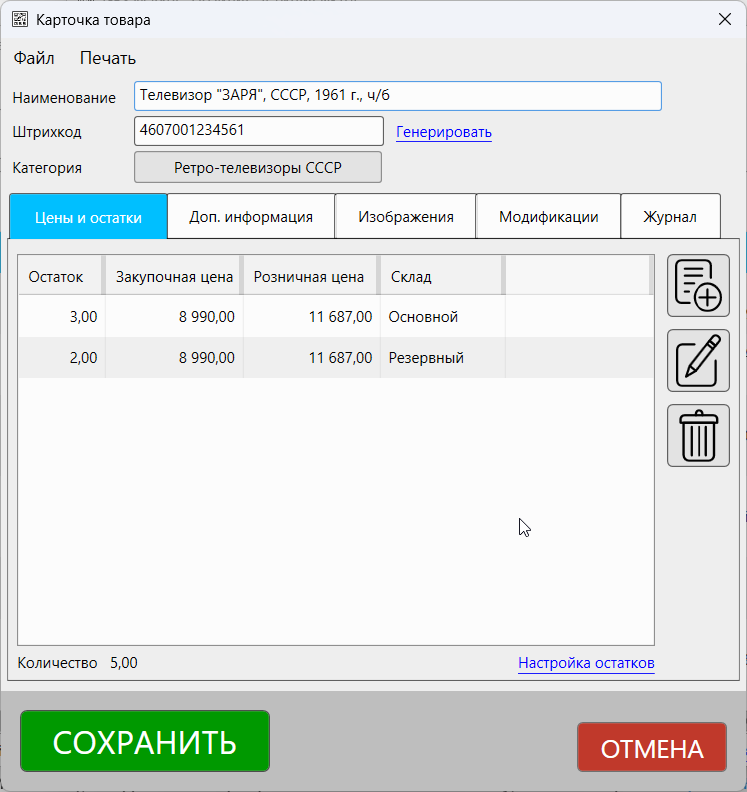Click the product card window icon
The width and height of the screenshot is (747, 792).
pos(19,19)
